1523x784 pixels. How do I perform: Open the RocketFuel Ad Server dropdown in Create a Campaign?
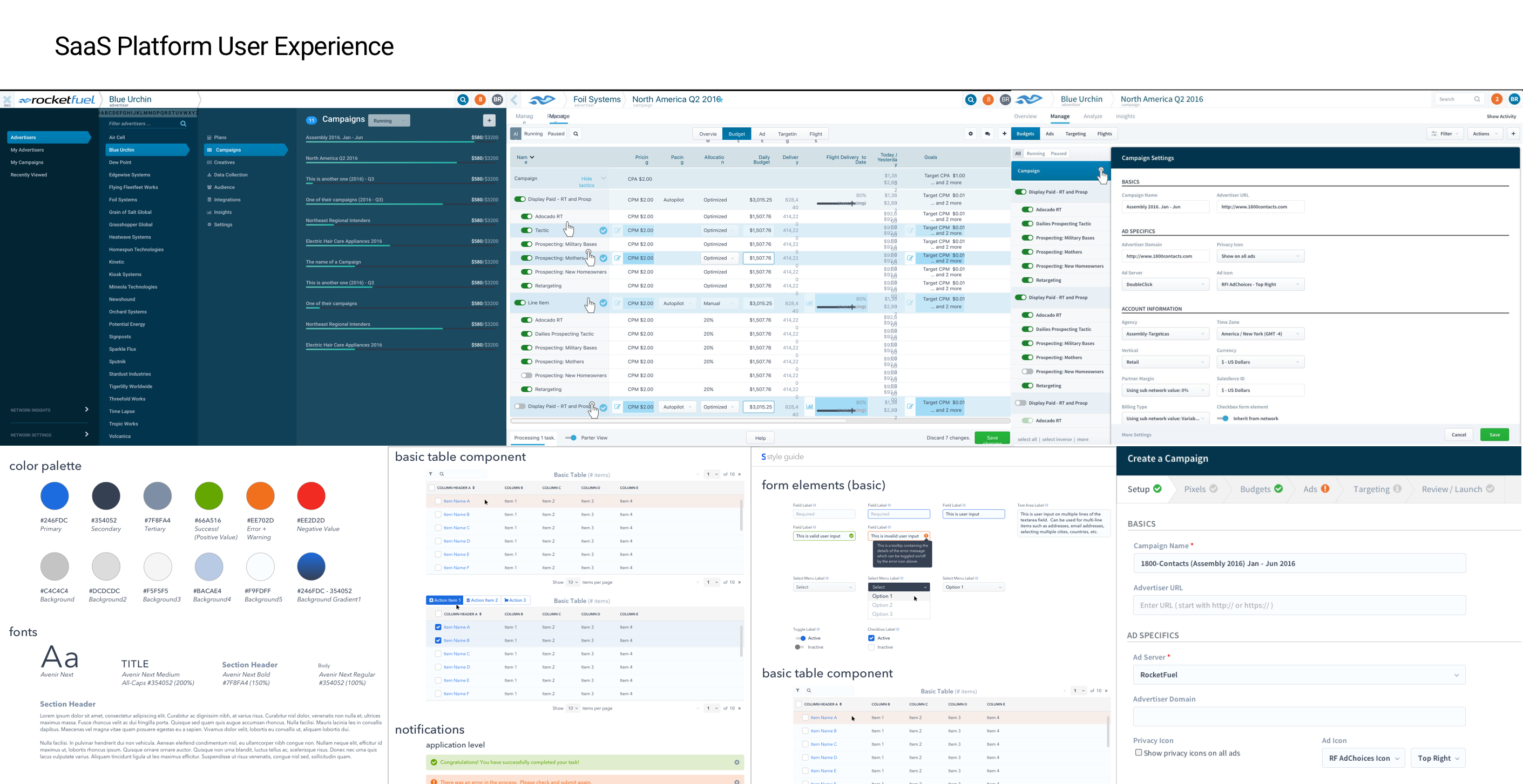[x=1298, y=674]
